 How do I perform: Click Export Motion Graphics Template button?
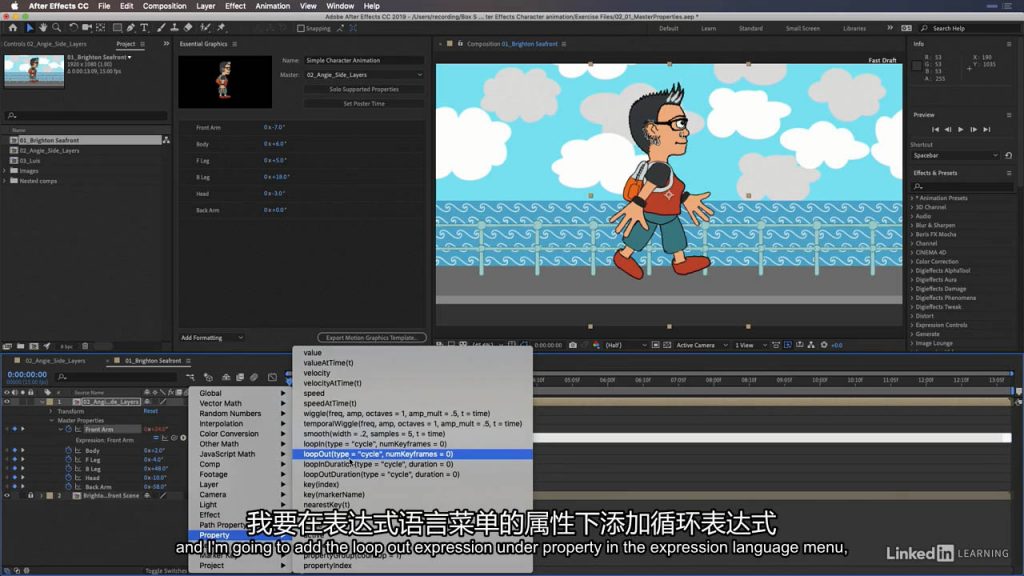[x=372, y=338]
